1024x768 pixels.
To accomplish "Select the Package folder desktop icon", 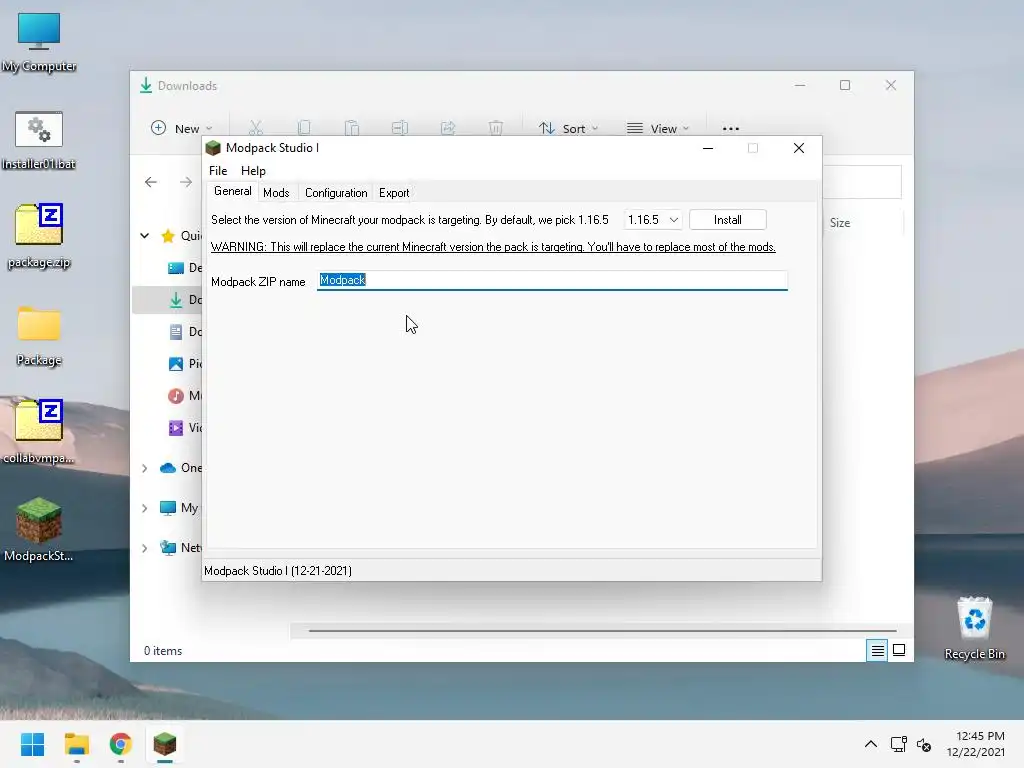I will tap(39, 336).
